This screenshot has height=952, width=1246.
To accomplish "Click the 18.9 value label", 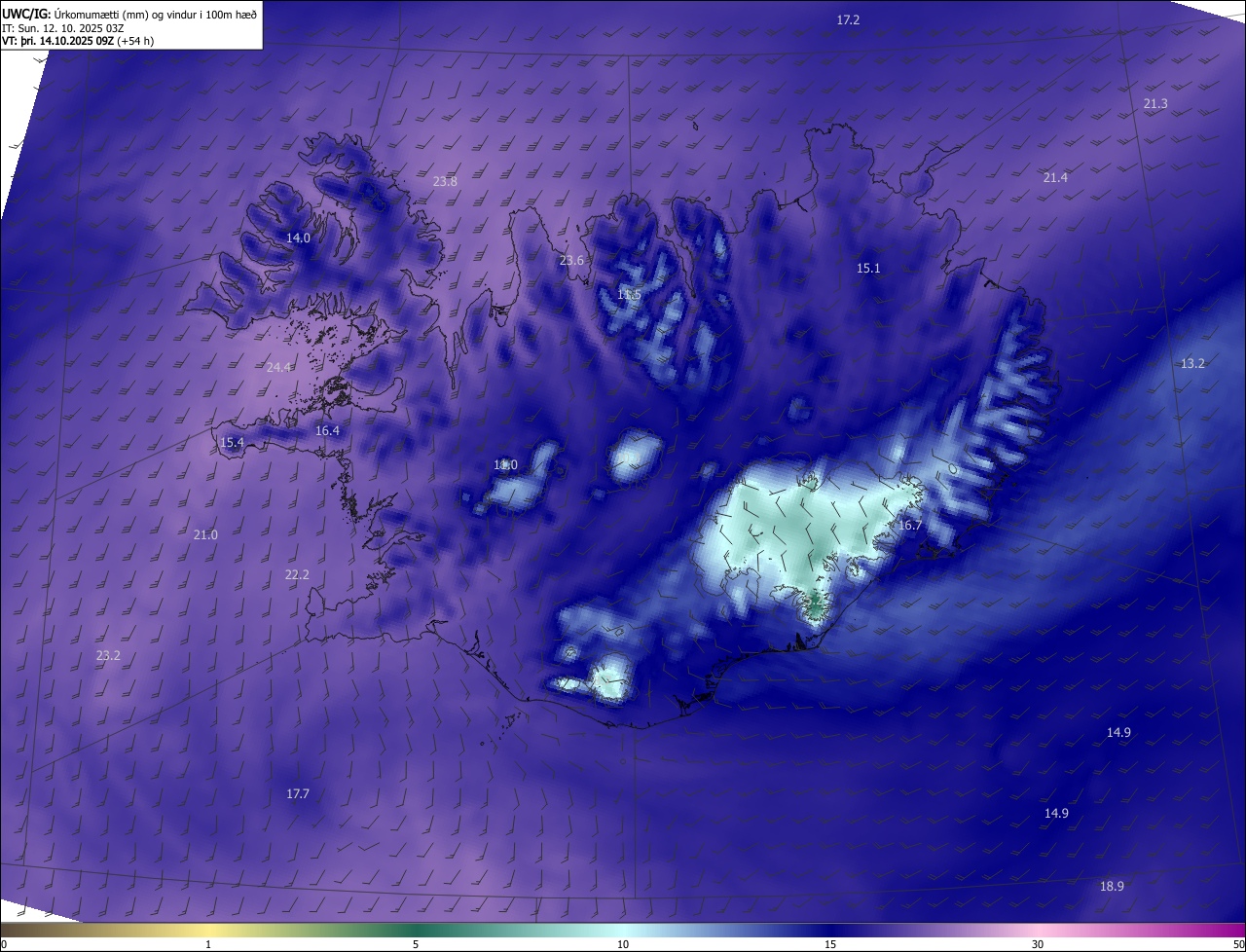I will [x=1112, y=886].
